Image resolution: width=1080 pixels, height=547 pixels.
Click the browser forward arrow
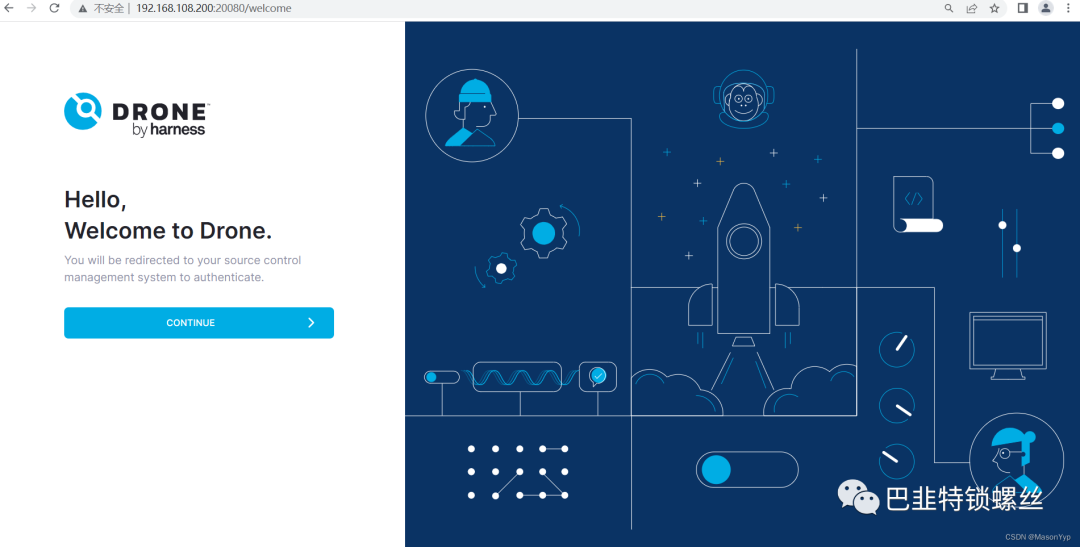pyautogui.click(x=32, y=8)
